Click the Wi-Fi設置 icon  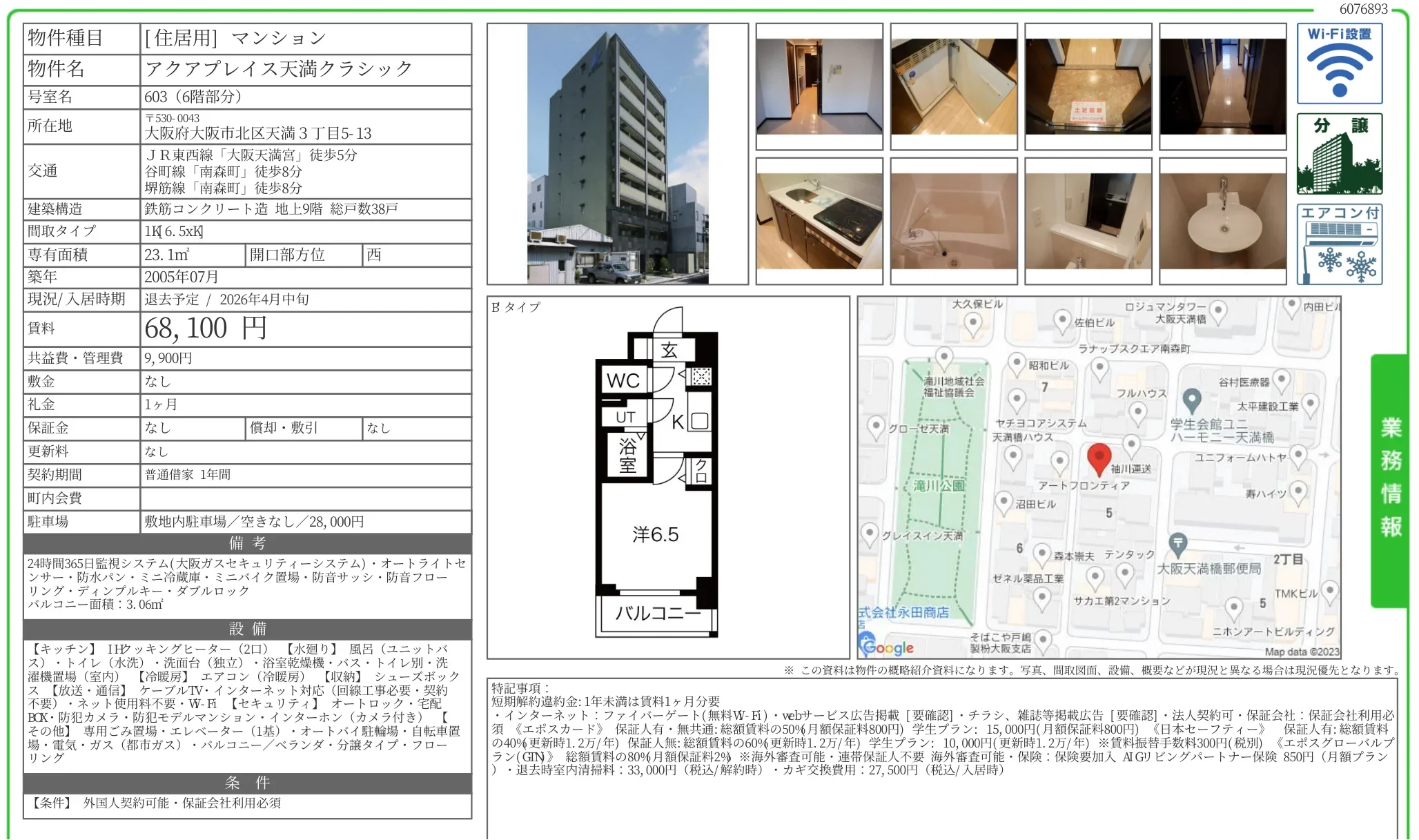click(1339, 64)
